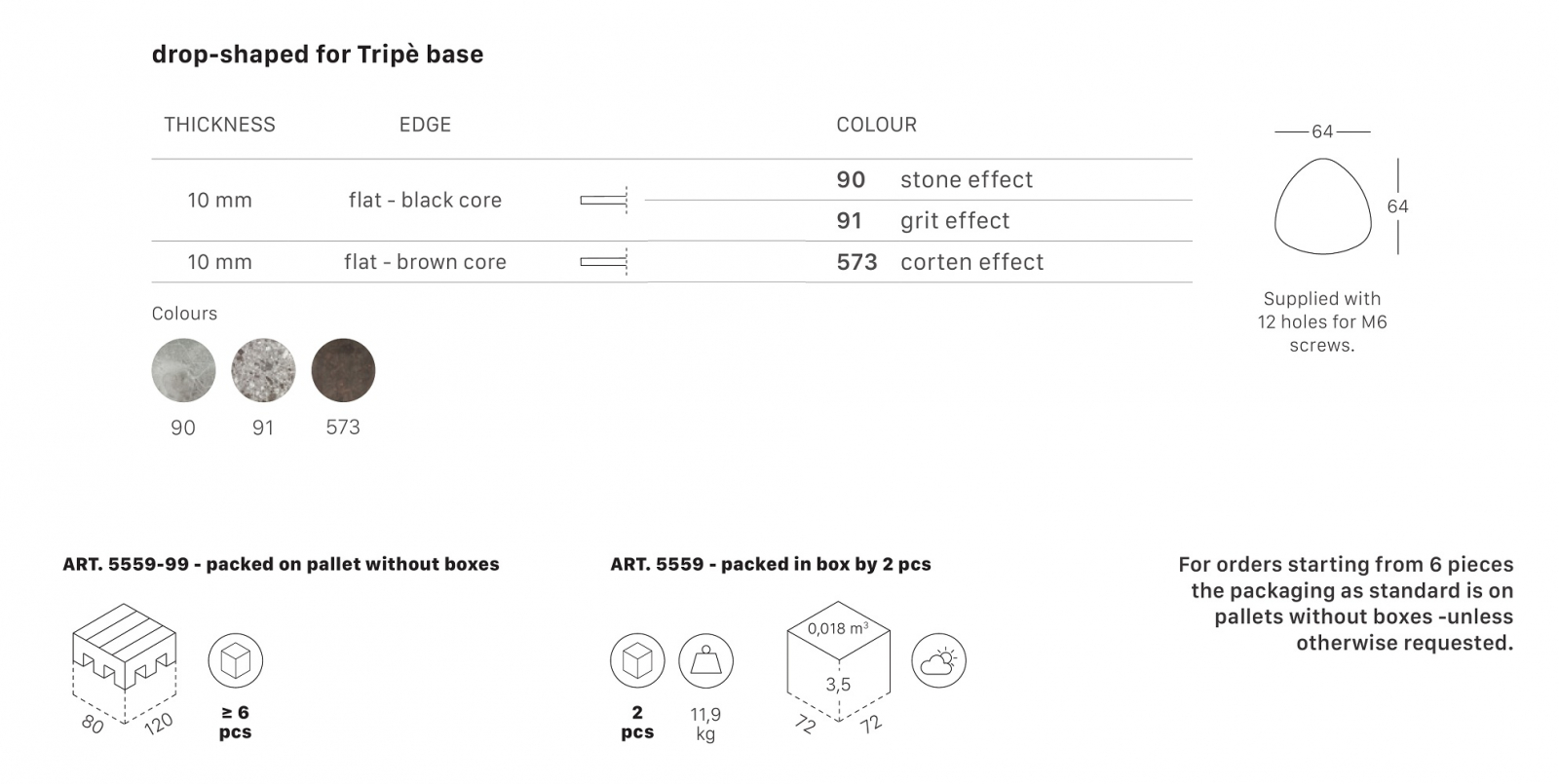Screen dimensions: 1559x784
Task: Click the '91 grit effect' colour row
Action: 1000,221
